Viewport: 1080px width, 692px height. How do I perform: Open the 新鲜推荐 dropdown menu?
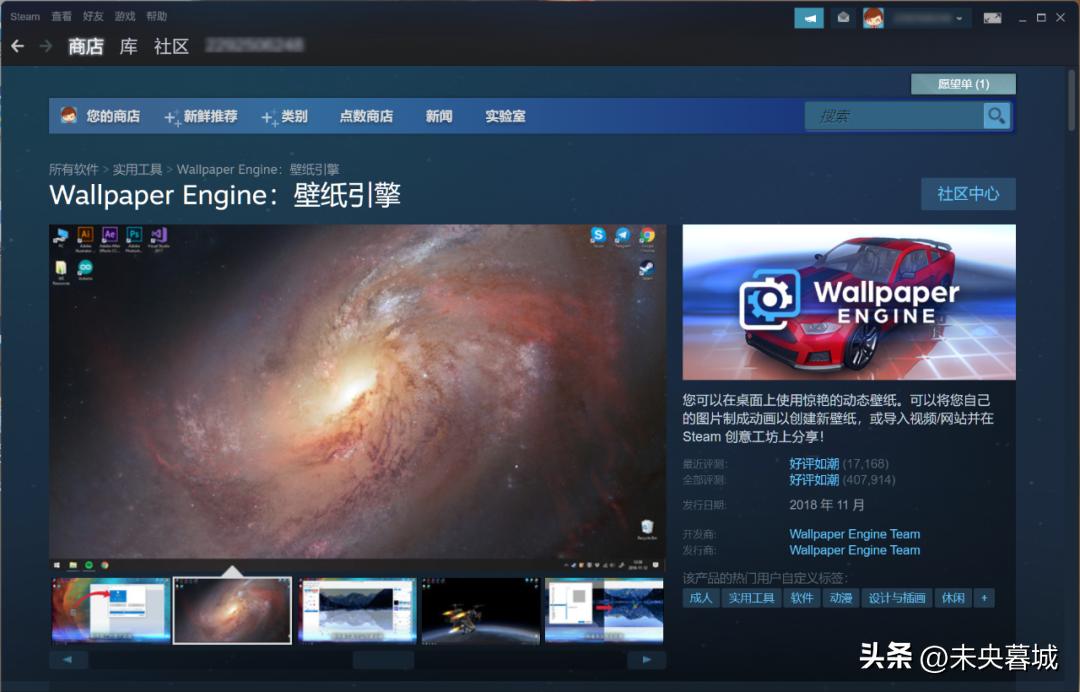tap(201, 116)
